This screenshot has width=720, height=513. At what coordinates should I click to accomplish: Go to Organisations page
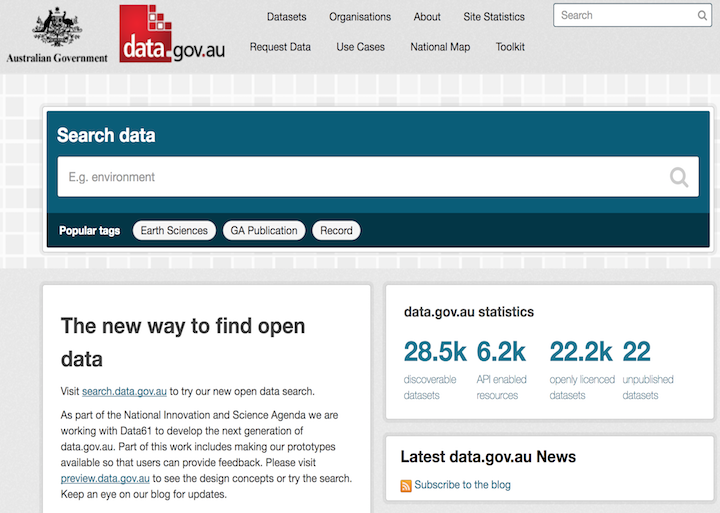click(x=360, y=17)
